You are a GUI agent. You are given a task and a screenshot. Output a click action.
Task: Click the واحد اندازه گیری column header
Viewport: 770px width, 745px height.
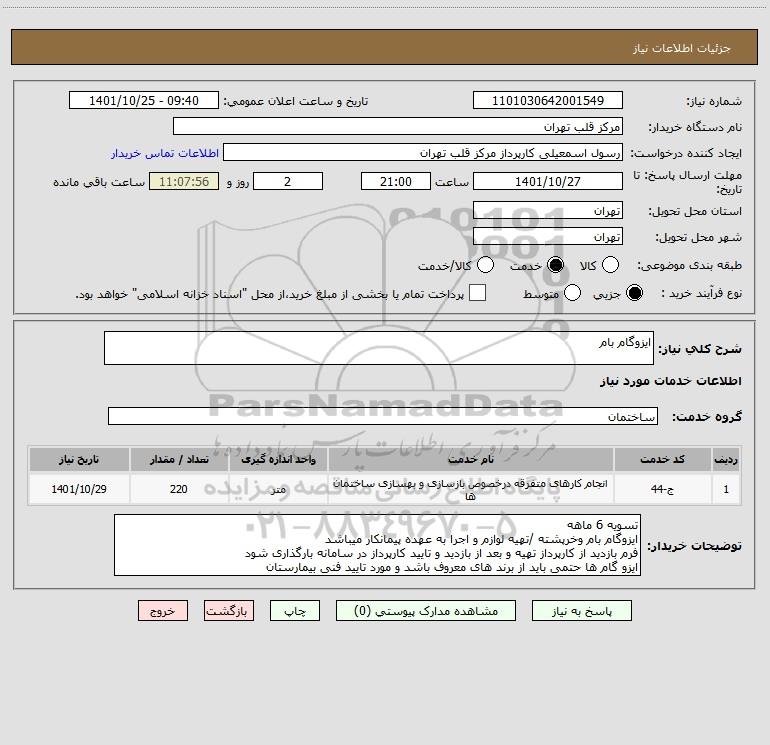pos(278,459)
